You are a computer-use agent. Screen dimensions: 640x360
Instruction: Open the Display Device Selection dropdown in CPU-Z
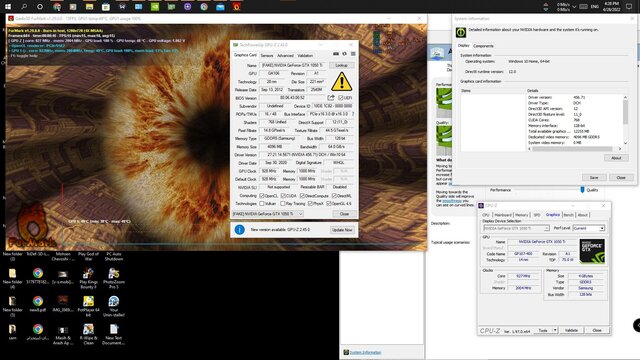pos(516,228)
